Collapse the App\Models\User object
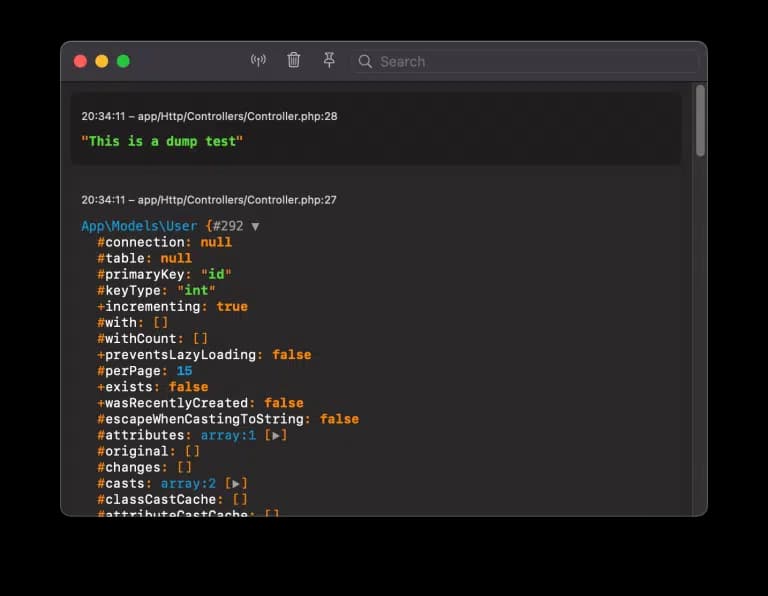The image size is (768, 596). click(255, 226)
